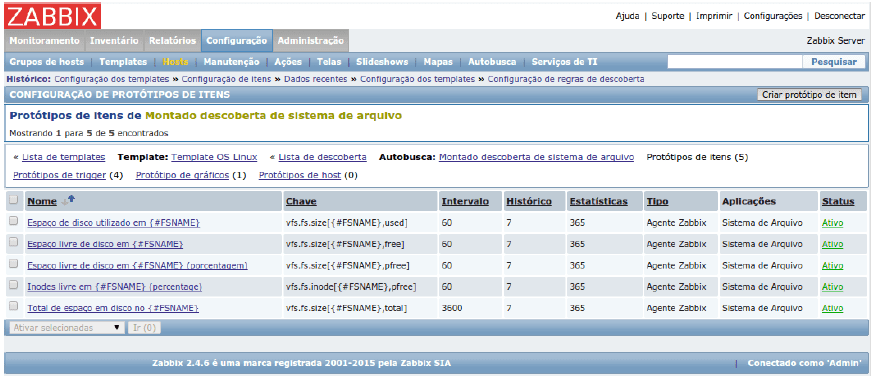This screenshot has width=872, height=377.
Task: Toggle the select-all checkbox in header
Action: click(13, 200)
